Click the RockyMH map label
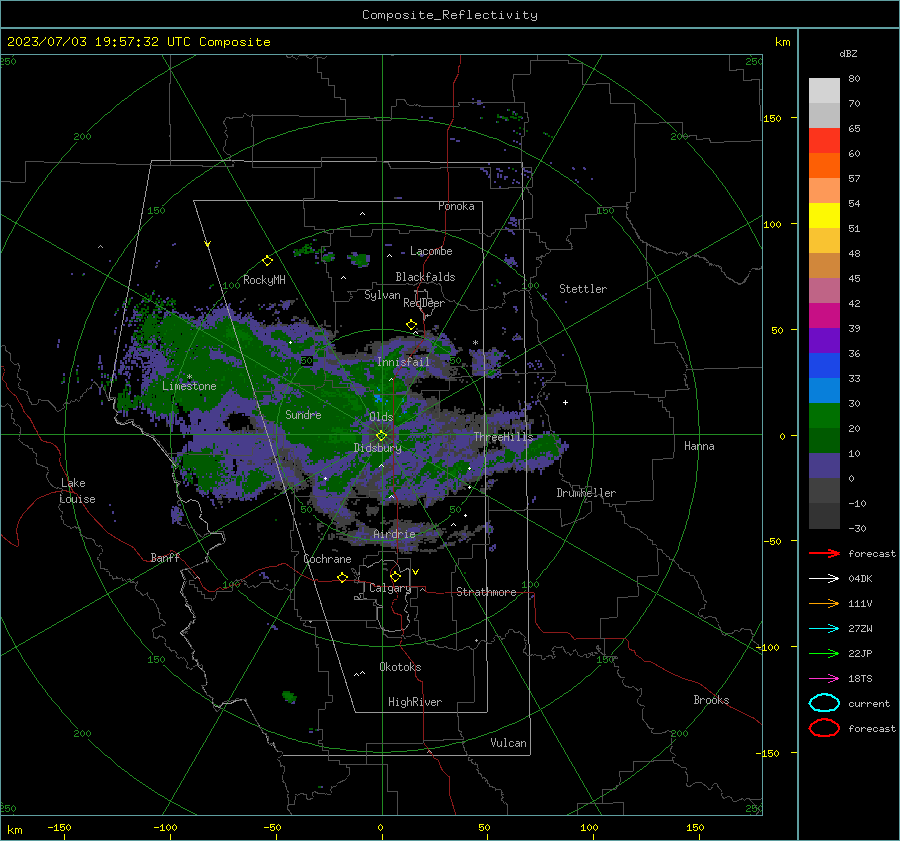This screenshot has width=900, height=841. [264, 280]
